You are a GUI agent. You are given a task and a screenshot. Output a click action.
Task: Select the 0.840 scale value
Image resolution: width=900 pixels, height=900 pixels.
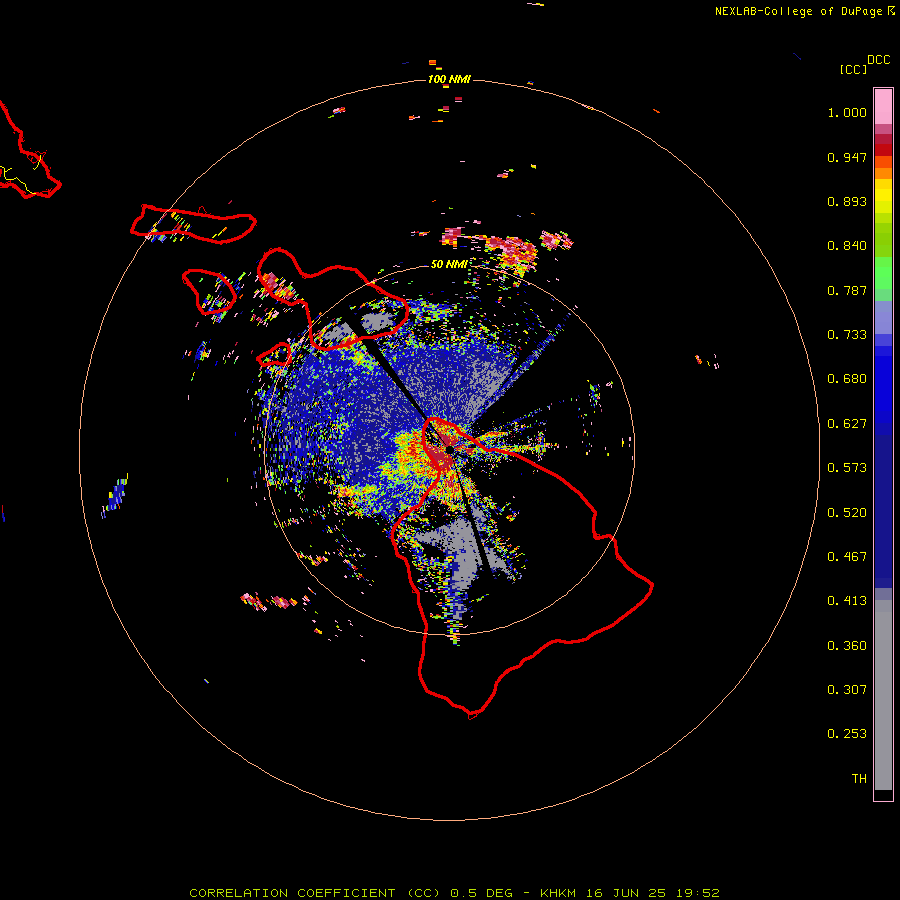847,246
